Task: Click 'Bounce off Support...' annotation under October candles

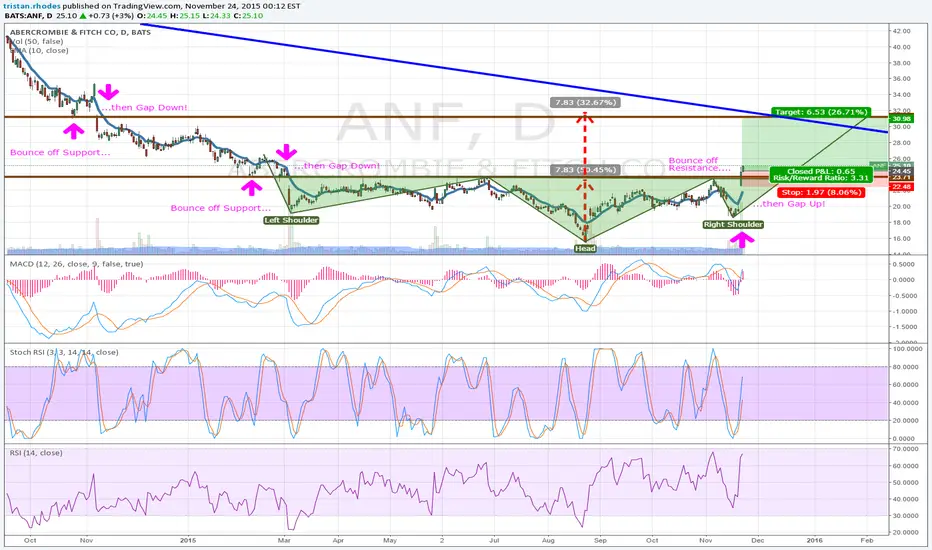Action: coord(60,152)
